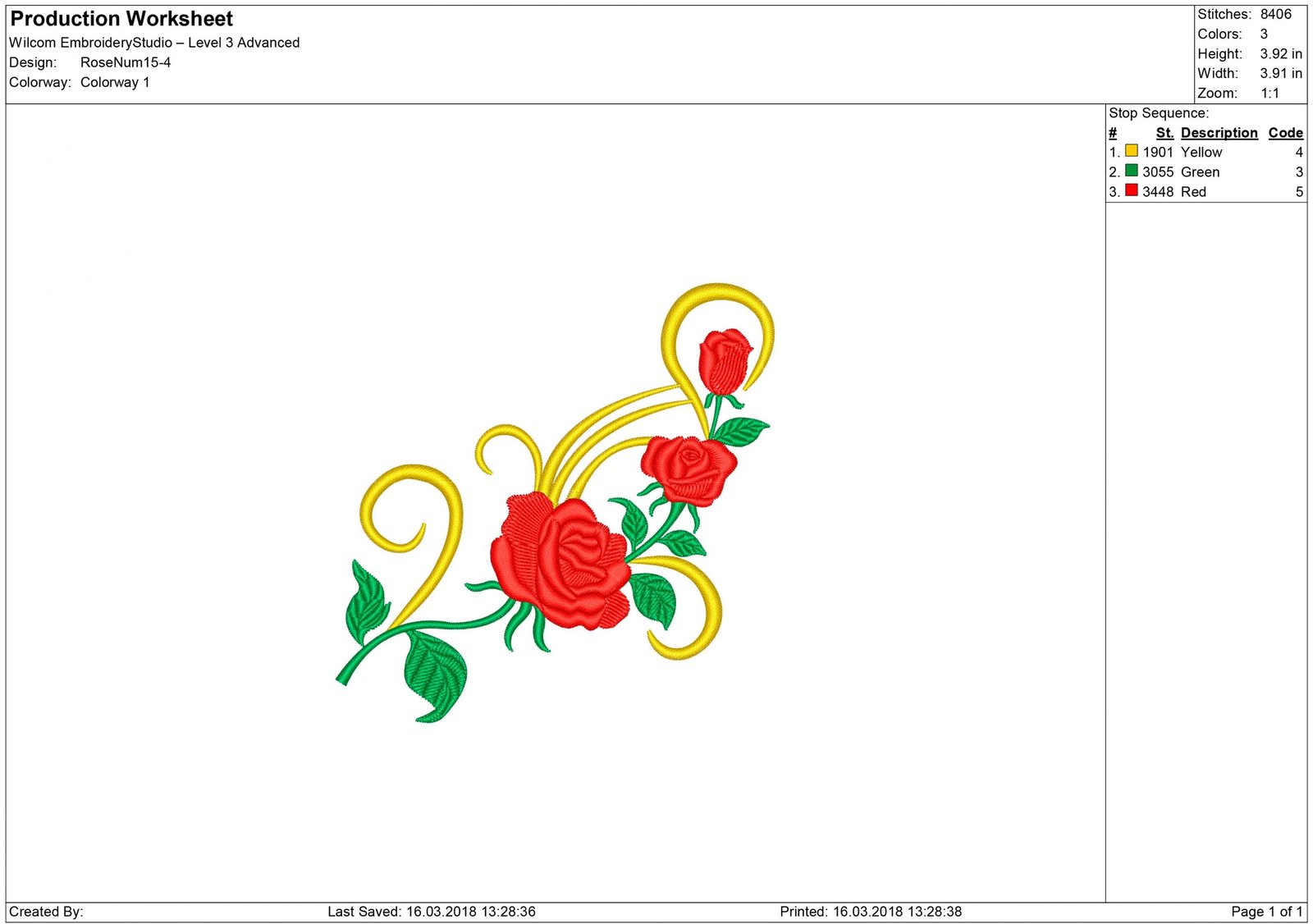This screenshot has width=1313, height=924.
Task: Click the 'St.' column header
Action: 1165,133
